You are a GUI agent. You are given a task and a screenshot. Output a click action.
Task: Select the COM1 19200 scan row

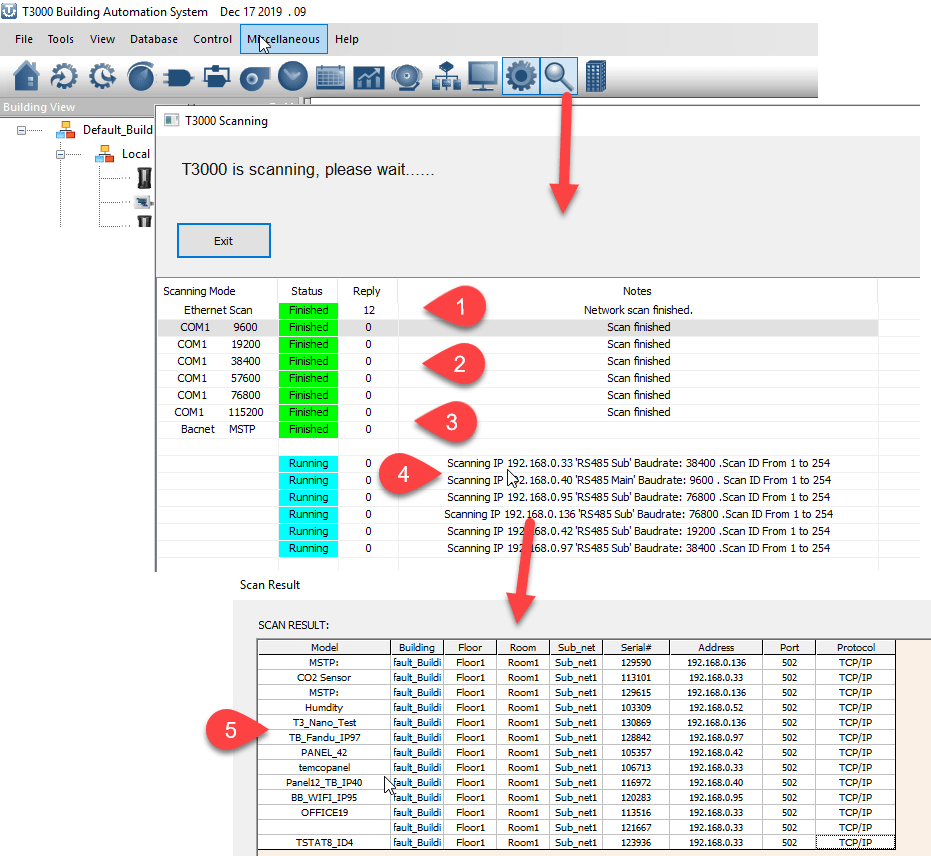[518, 344]
